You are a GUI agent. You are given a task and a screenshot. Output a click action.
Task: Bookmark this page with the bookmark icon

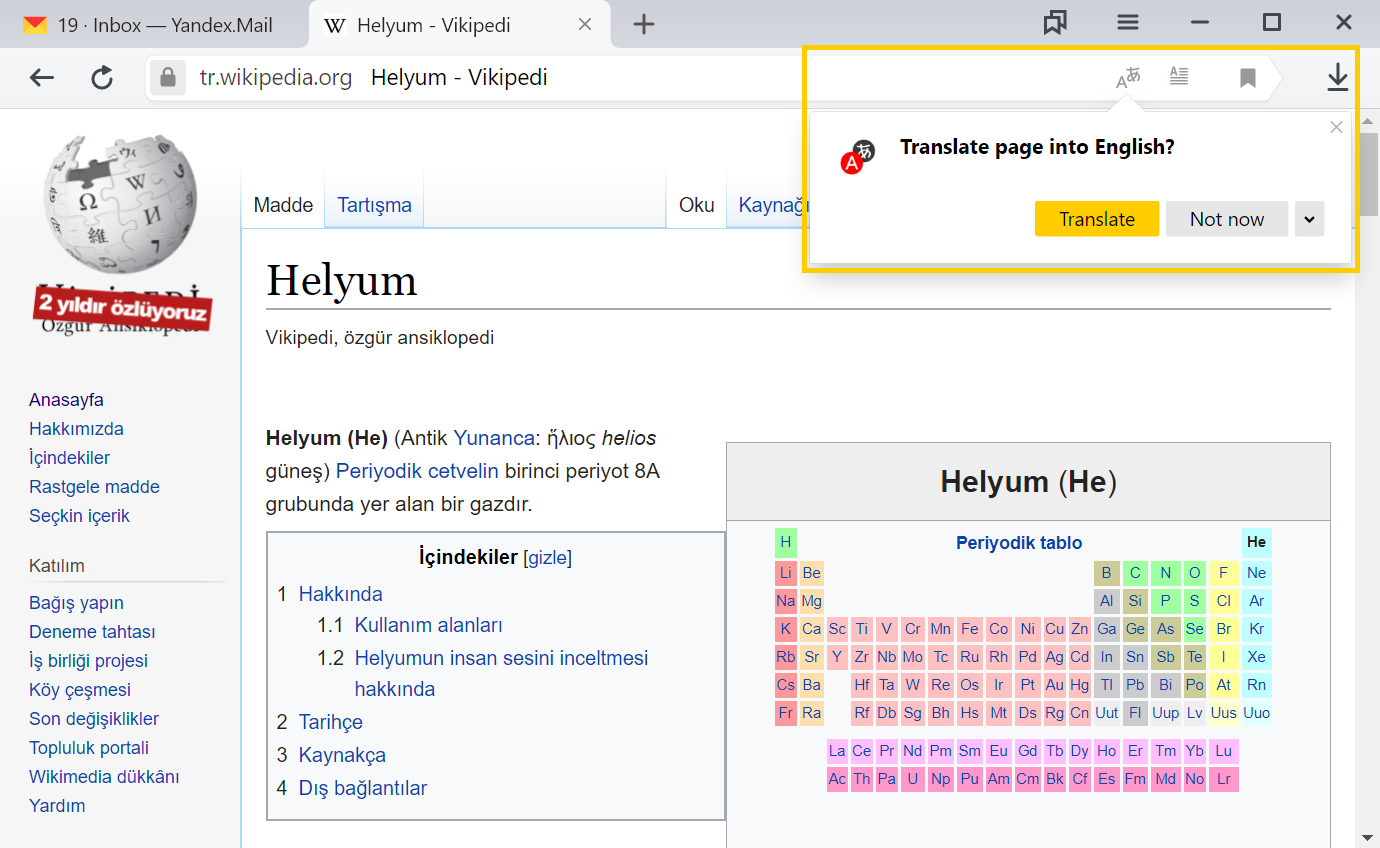click(x=1248, y=78)
